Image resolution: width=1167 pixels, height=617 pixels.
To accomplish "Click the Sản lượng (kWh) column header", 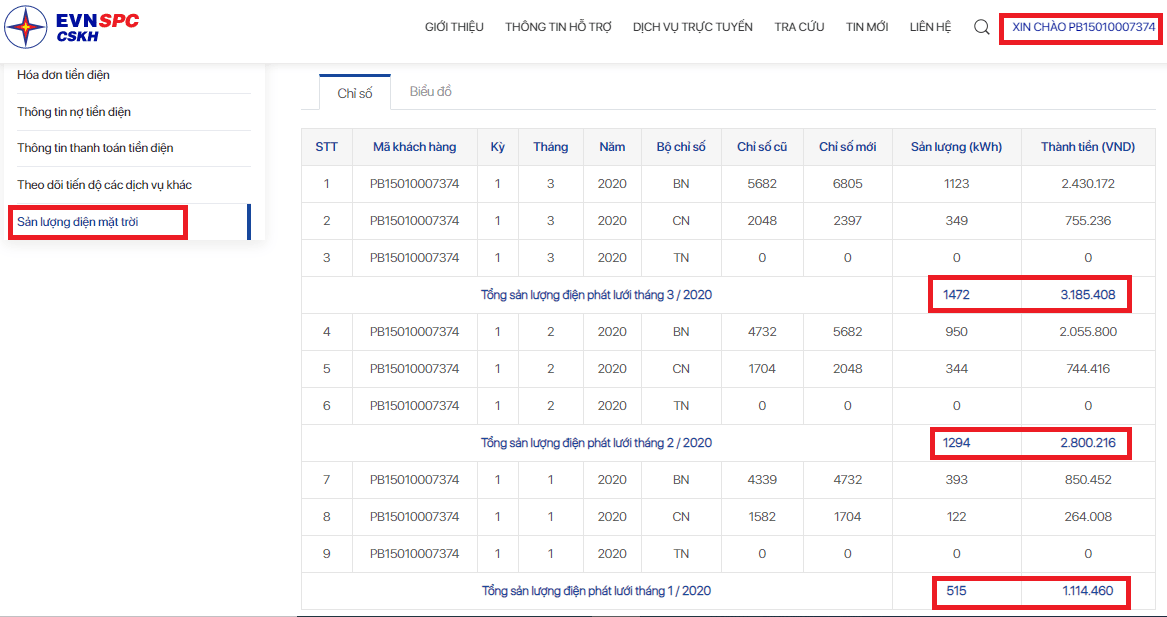I will tap(956, 147).
